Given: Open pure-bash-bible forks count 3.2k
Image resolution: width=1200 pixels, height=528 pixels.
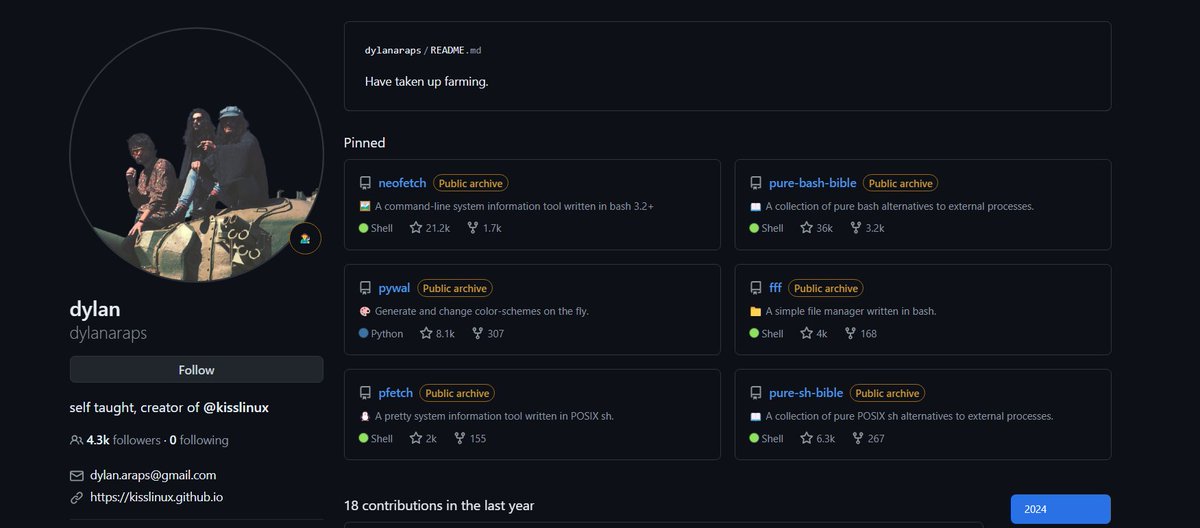Looking at the screenshot, I should point(867,228).
